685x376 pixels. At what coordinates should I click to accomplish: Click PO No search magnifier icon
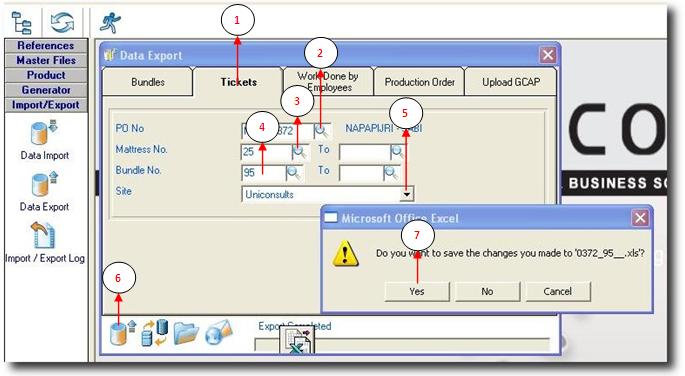pyautogui.click(x=322, y=131)
